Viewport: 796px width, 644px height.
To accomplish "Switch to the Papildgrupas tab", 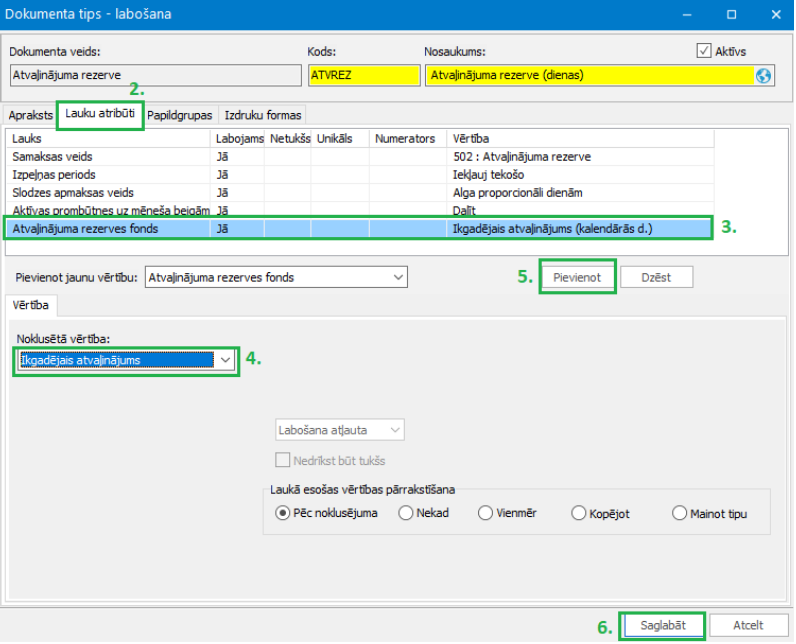I will [180, 115].
